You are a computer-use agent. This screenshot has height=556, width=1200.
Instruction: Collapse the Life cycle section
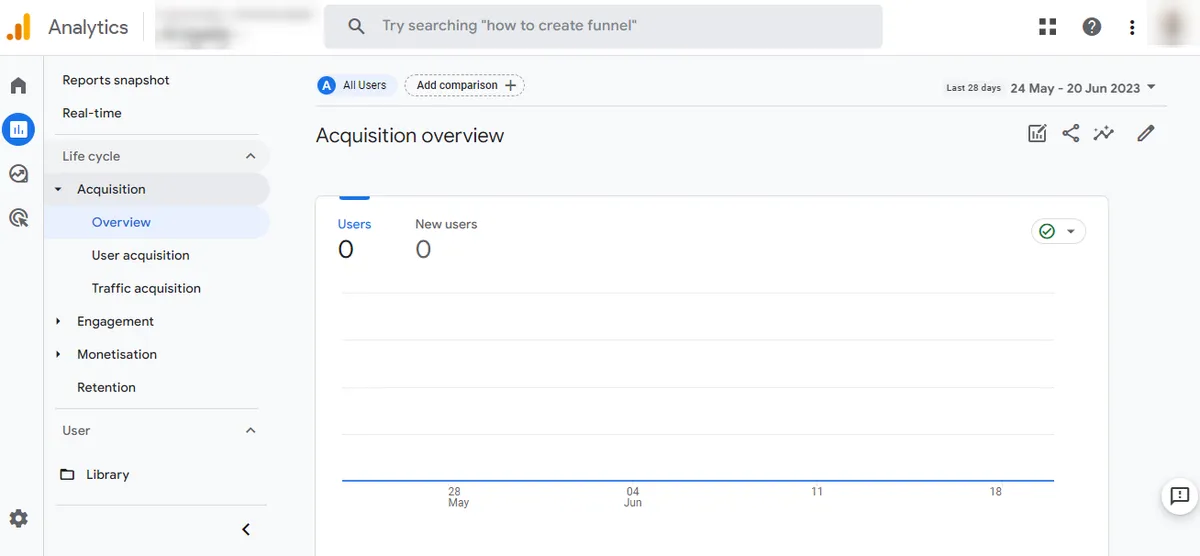250,156
